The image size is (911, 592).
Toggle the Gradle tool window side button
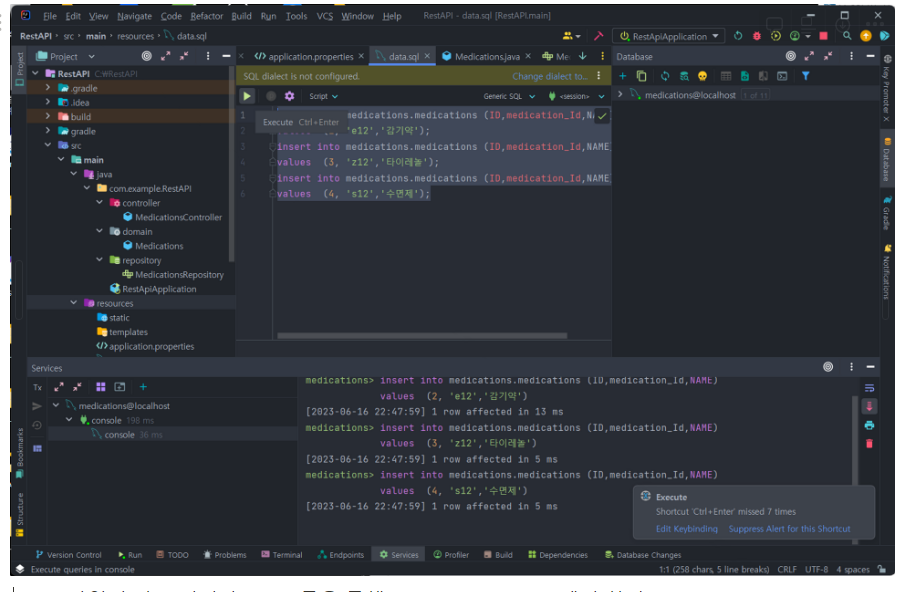(887, 213)
